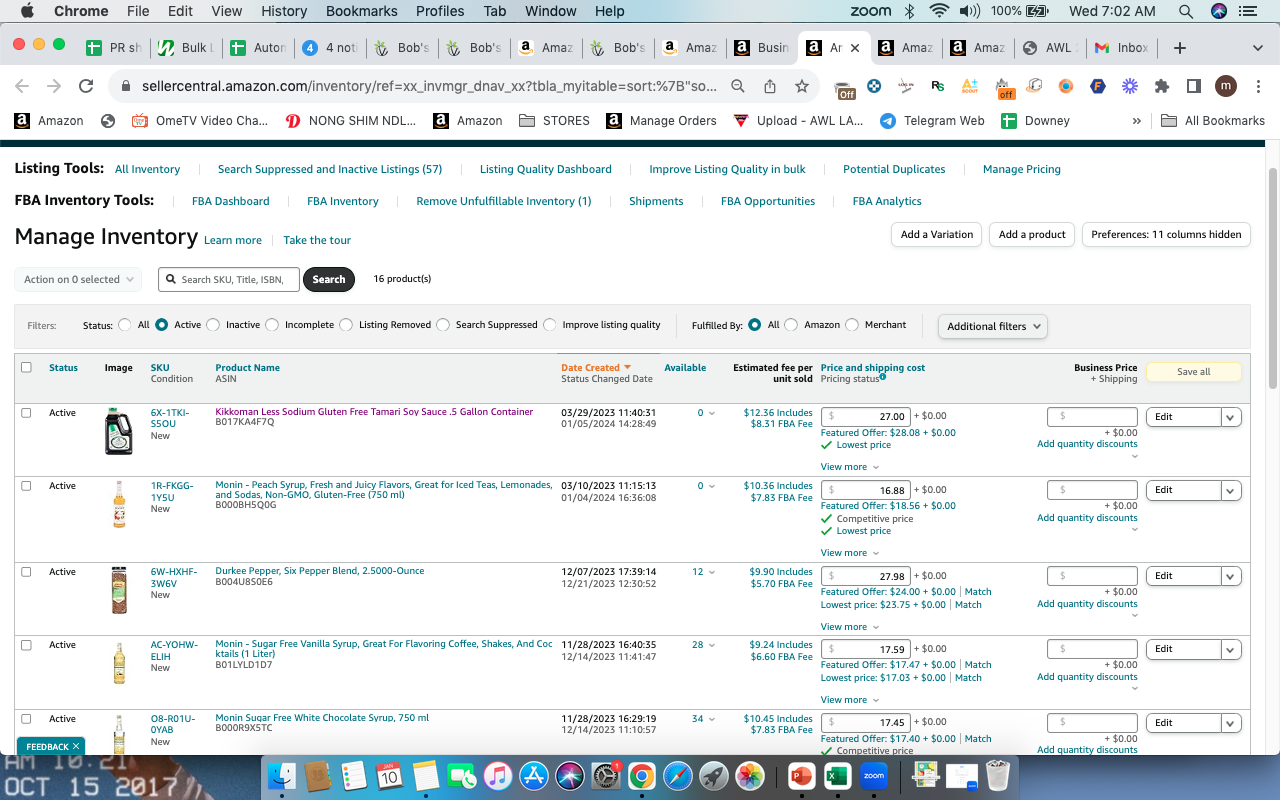The height and width of the screenshot is (800, 1280).
Task: Switch to the 'PR sh' browser tab
Action: coord(114,48)
